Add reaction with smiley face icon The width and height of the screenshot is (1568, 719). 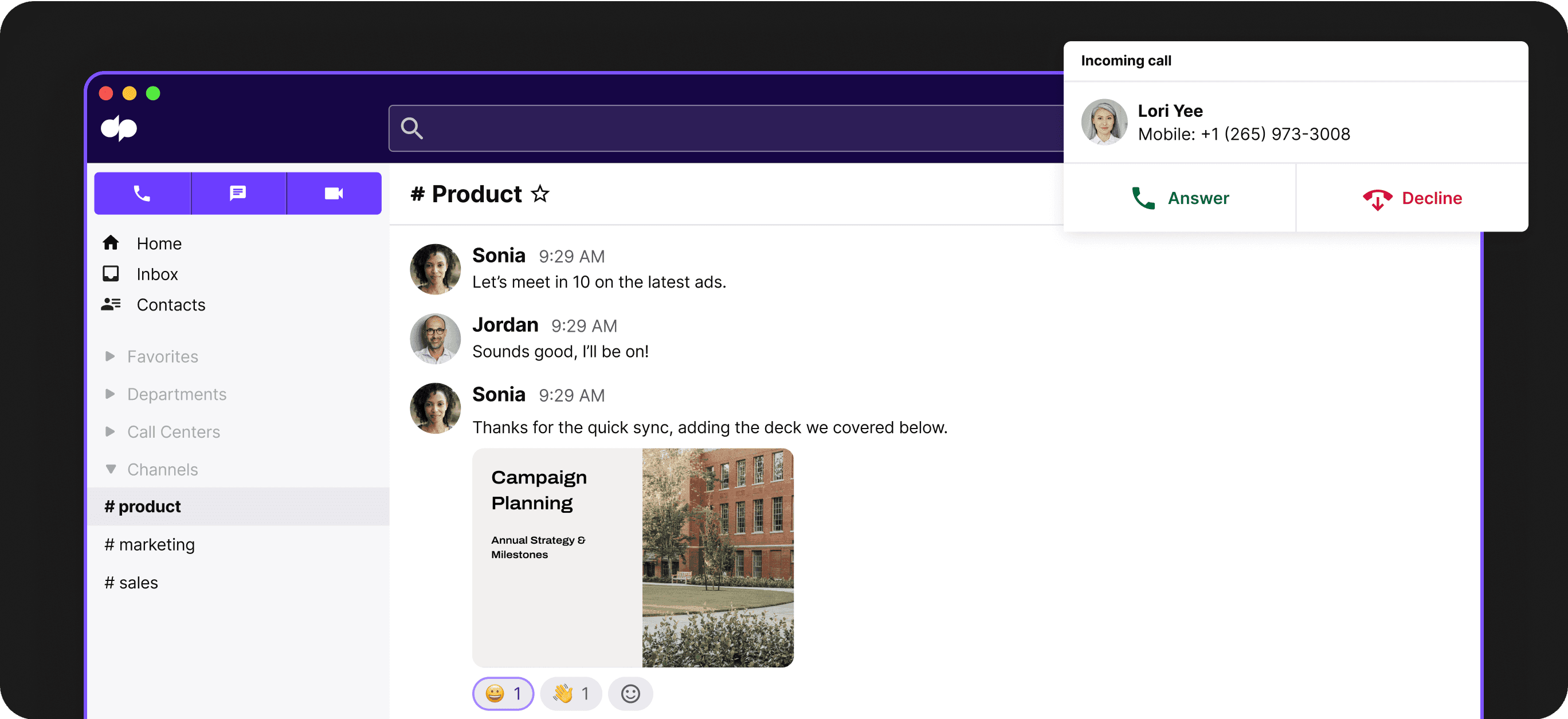click(630, 693)
